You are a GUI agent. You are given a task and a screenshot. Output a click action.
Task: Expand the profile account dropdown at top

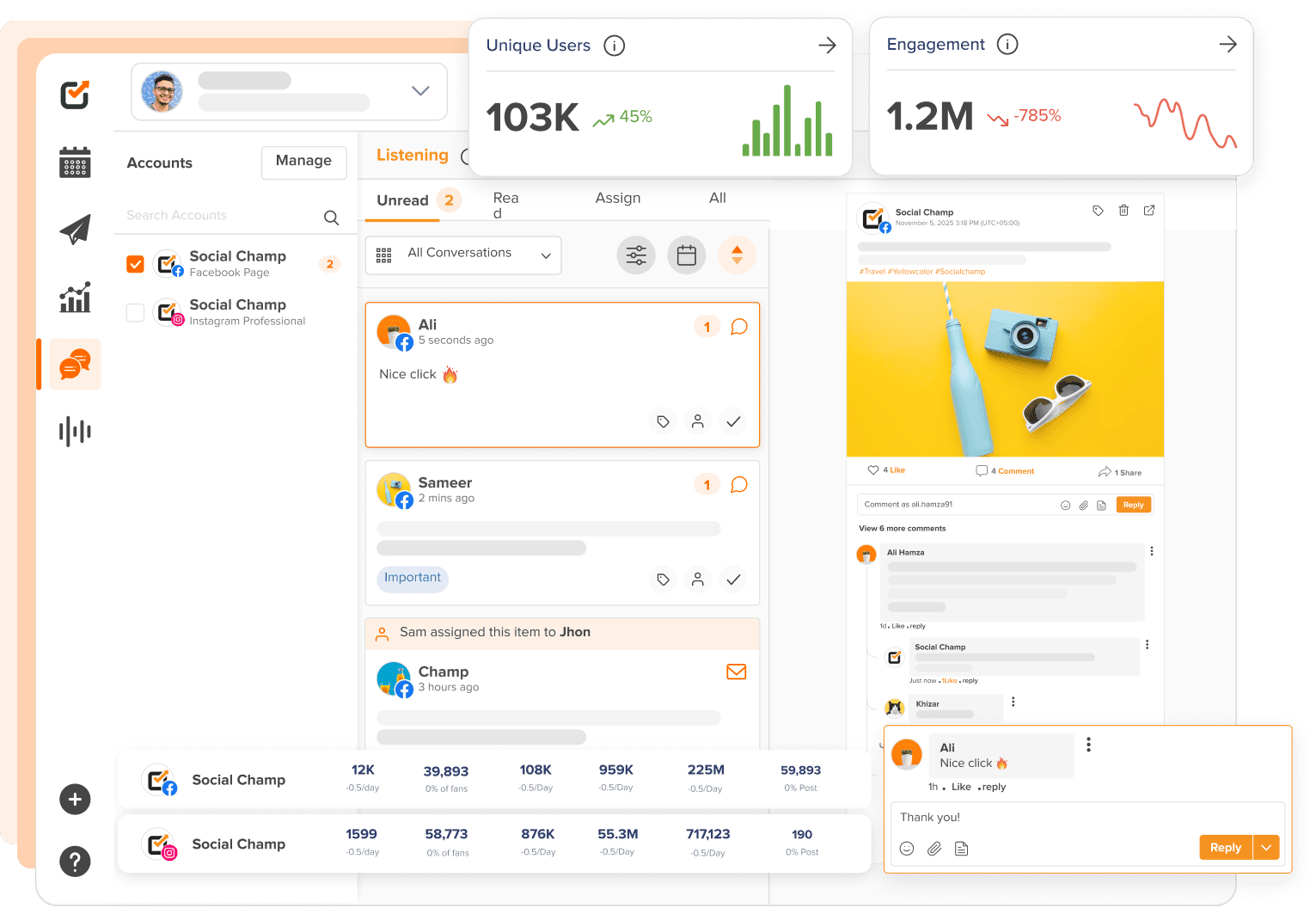[420, 91]
